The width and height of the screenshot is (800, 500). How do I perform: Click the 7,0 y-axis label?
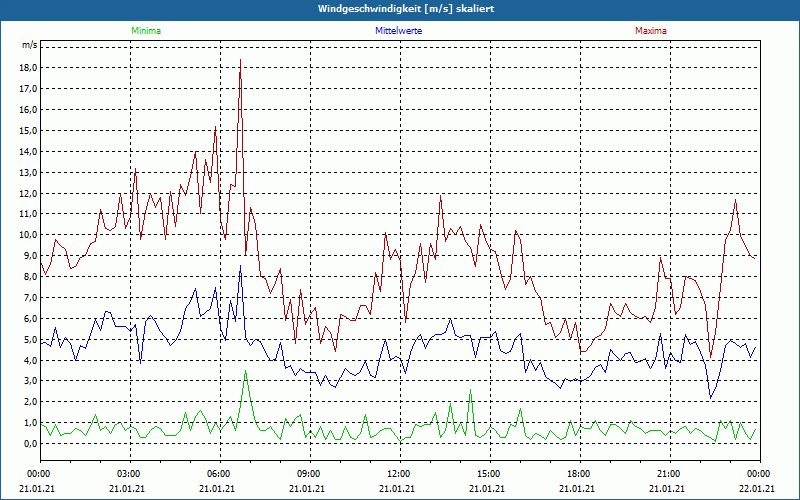[x=31, y=297]
